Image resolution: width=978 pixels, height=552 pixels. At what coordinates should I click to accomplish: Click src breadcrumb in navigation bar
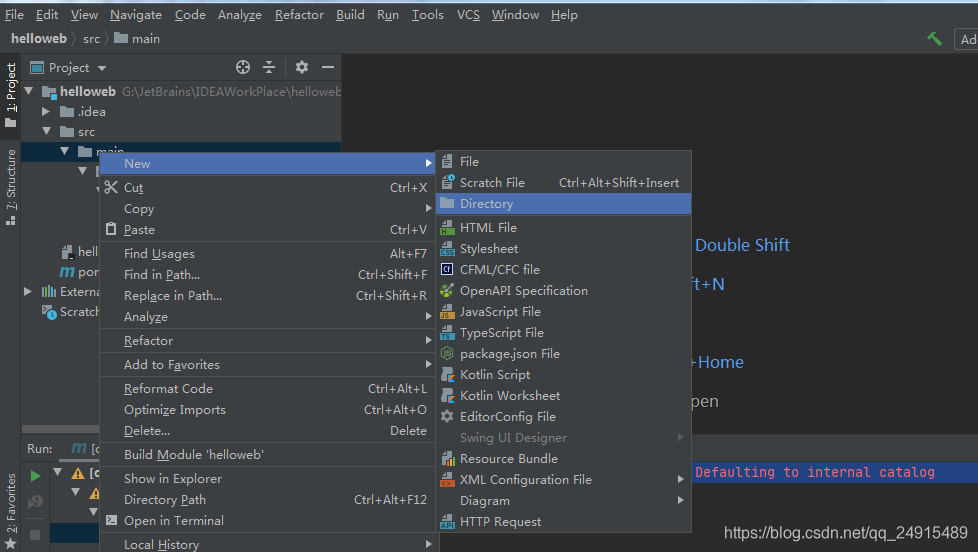coord(91,39)
